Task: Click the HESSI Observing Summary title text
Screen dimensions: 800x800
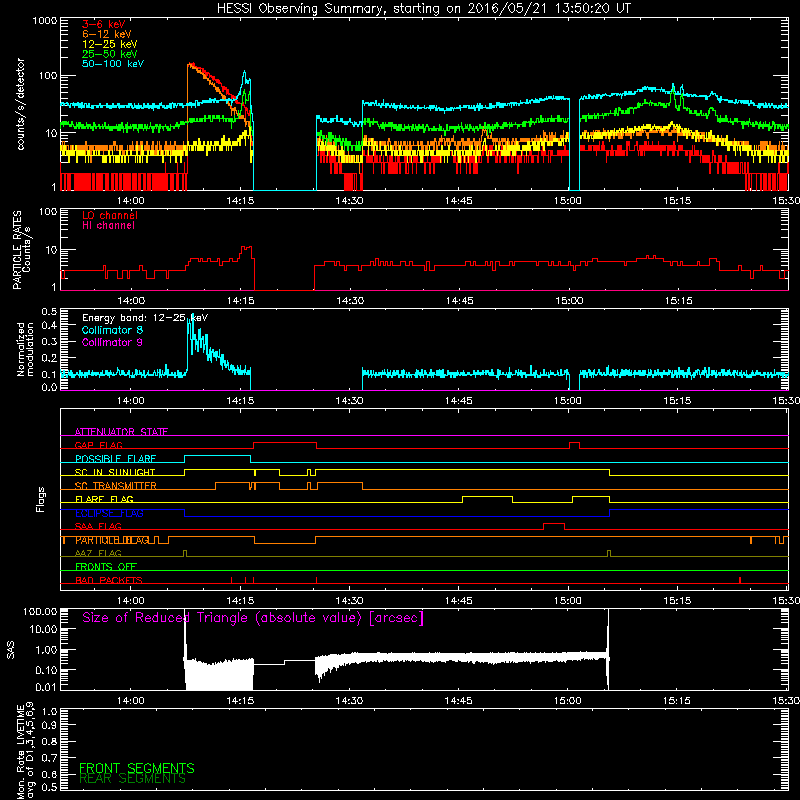Action: pyautogui.click(x=423, y=9)
